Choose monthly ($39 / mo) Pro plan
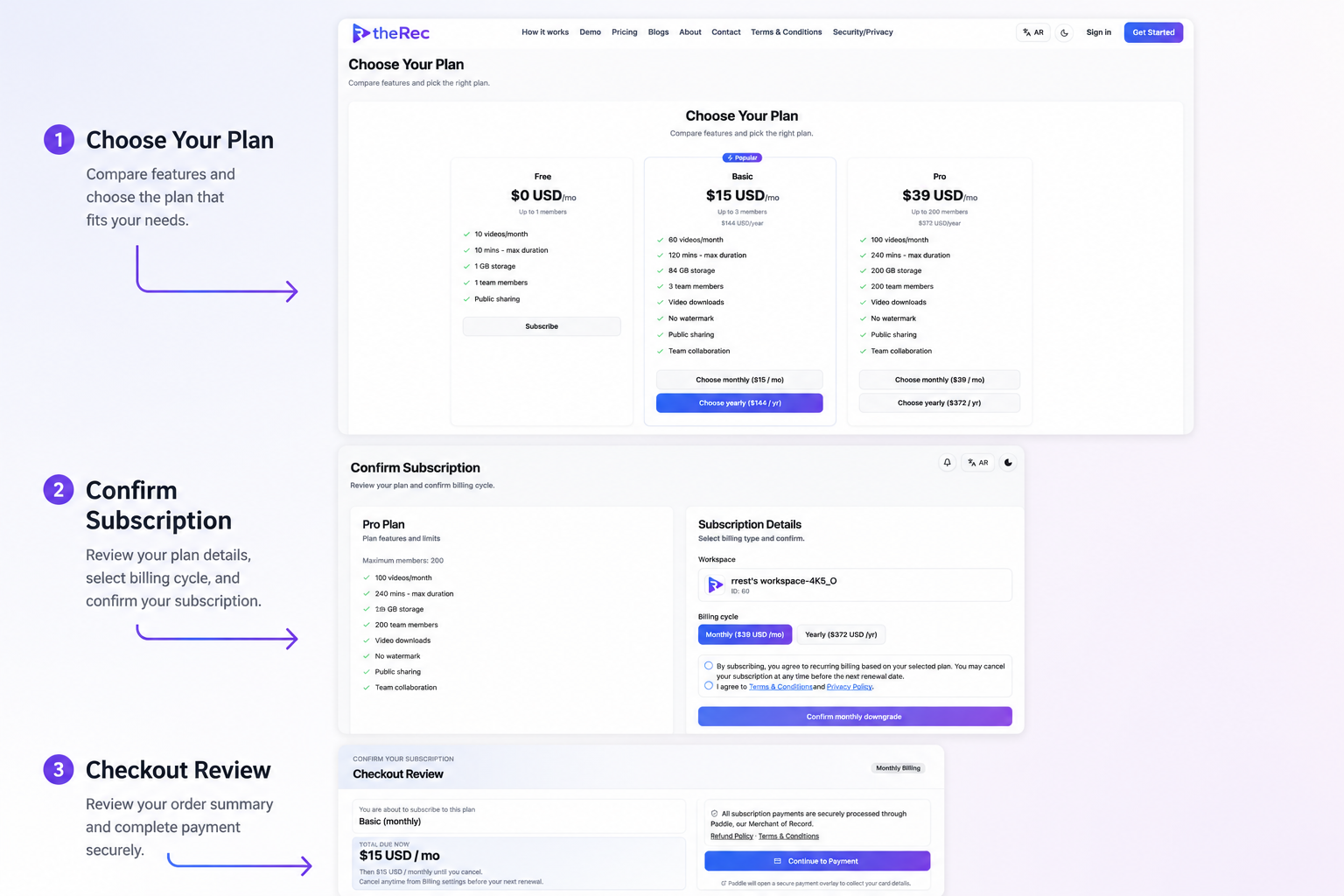Image resolution: width=1344 pixels, height=896 pixels. point(940,380)
